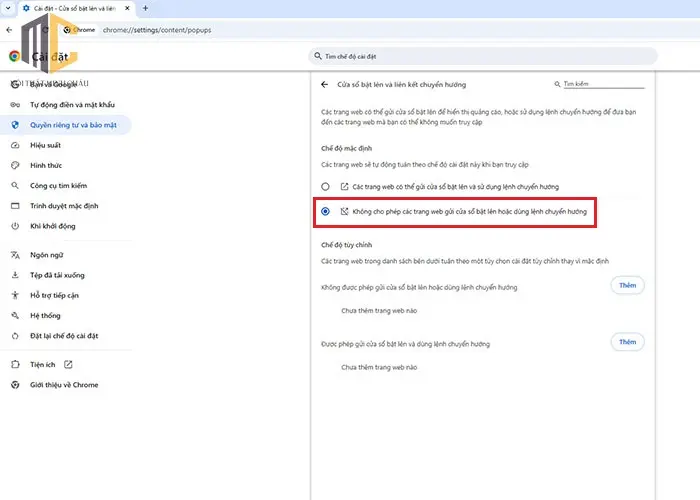Click the Tiện ích external link icon
Viewport: 700px width, 500px height.
pyautogui.click(x=68, y=365)
